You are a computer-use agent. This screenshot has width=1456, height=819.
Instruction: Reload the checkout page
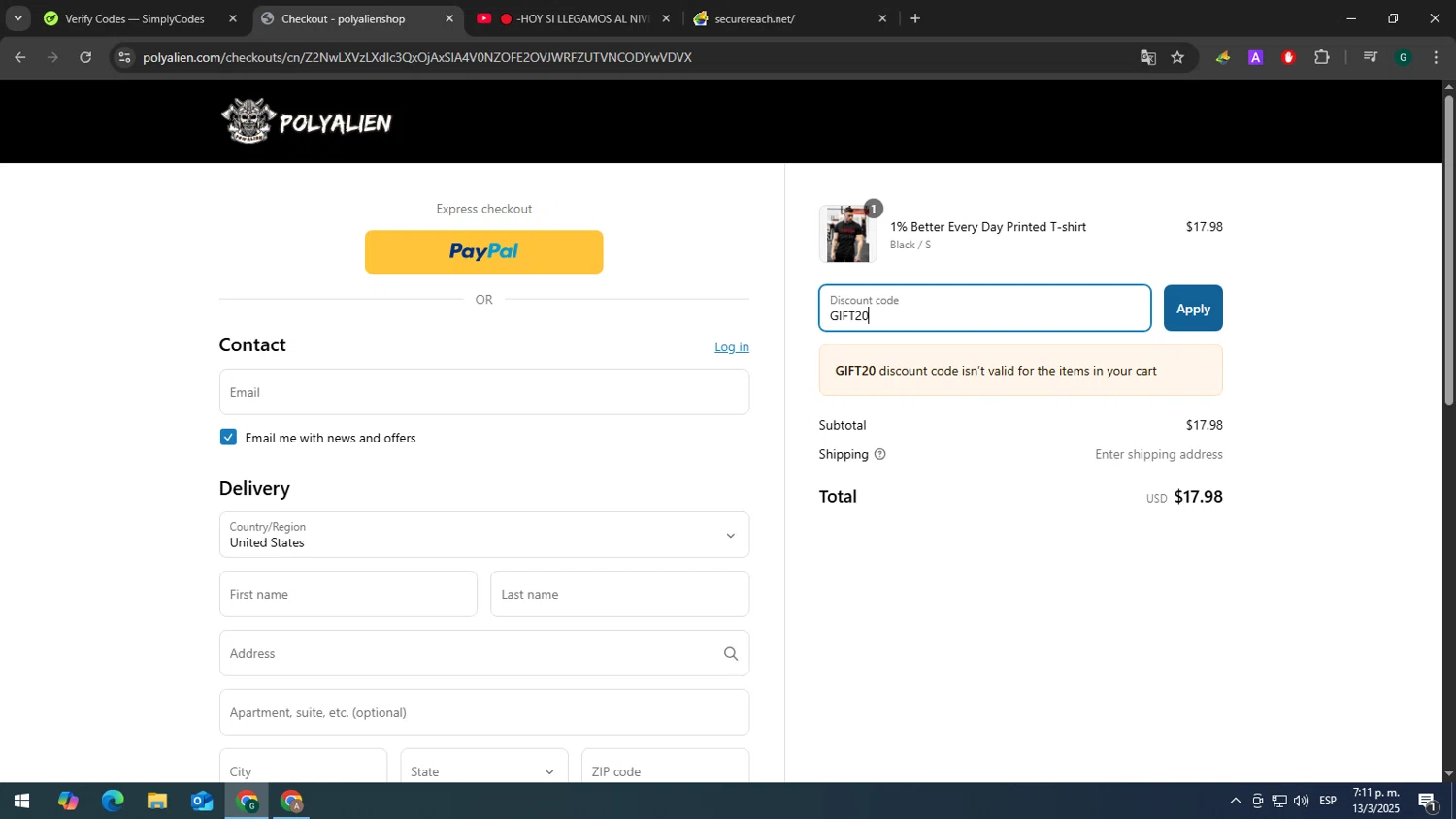click(85, 57)
